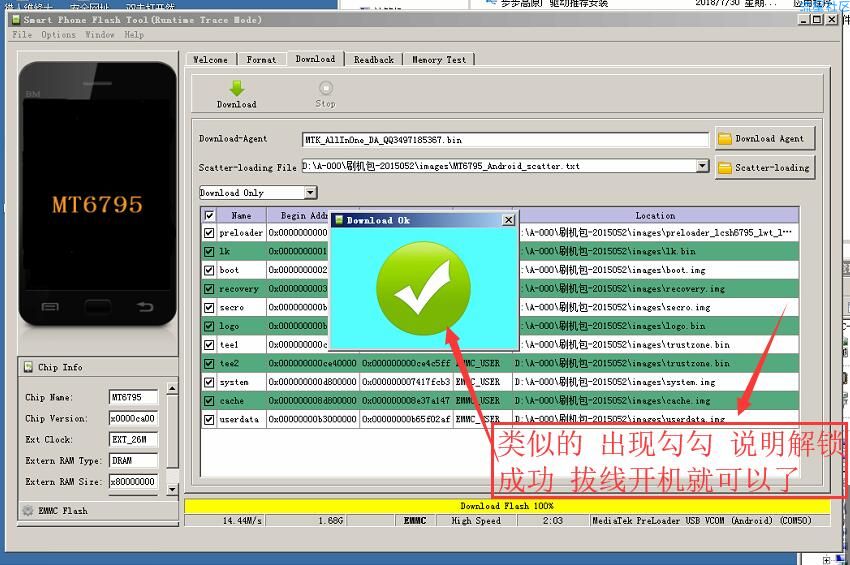Image resolution: width=850 pixels, height=565 pixels.
Task: Uncheck the preloader partition checkbox
Action: (209, 233)
